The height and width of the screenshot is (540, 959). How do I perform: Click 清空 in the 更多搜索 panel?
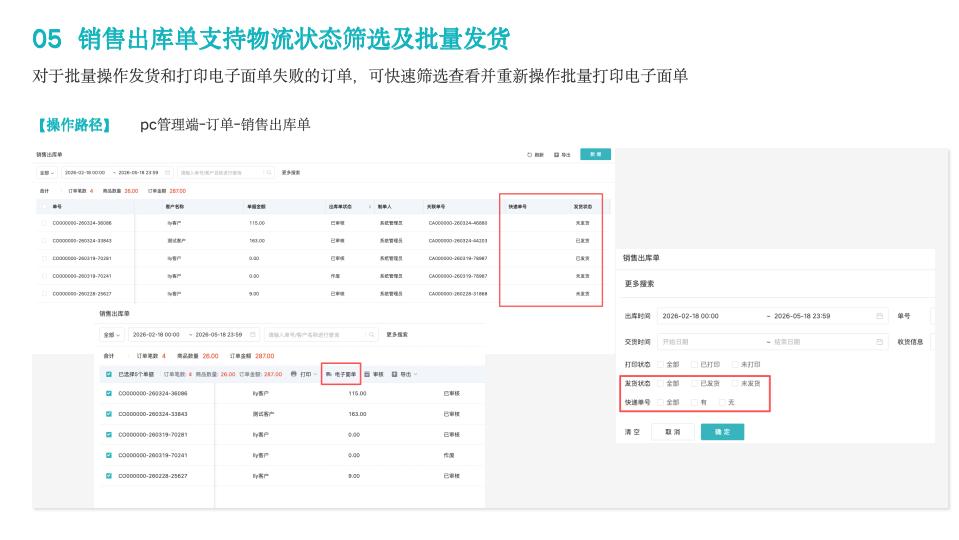(632, 432)
